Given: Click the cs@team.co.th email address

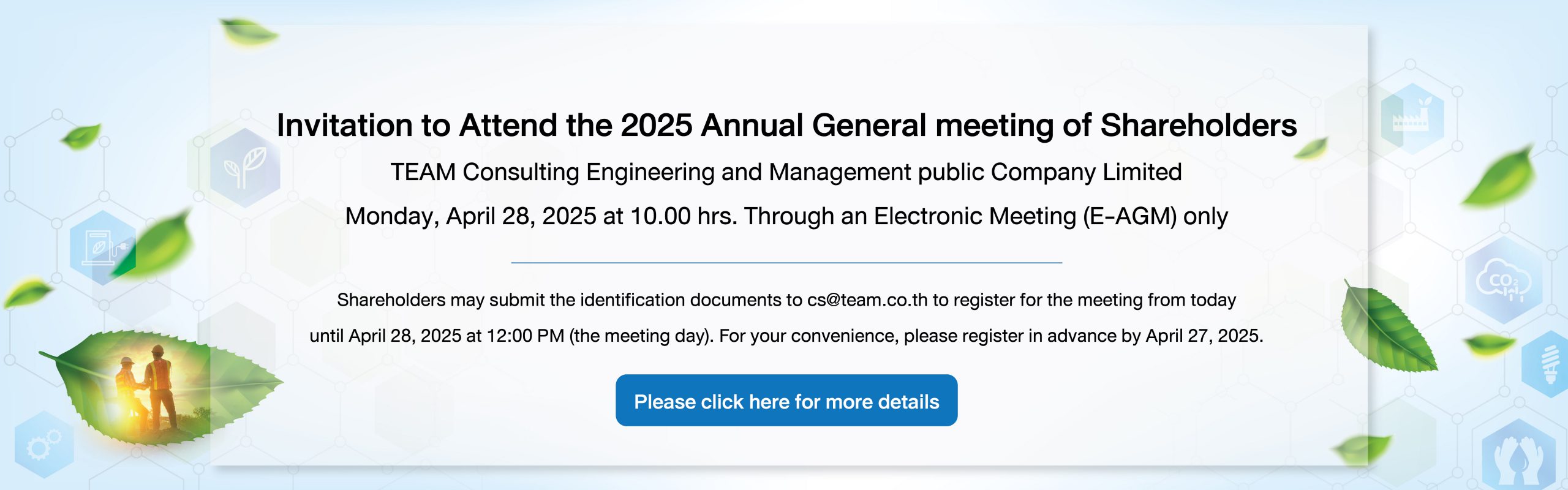Looking at the screenshot, I should pyautogui.click(x=867, y=300).
